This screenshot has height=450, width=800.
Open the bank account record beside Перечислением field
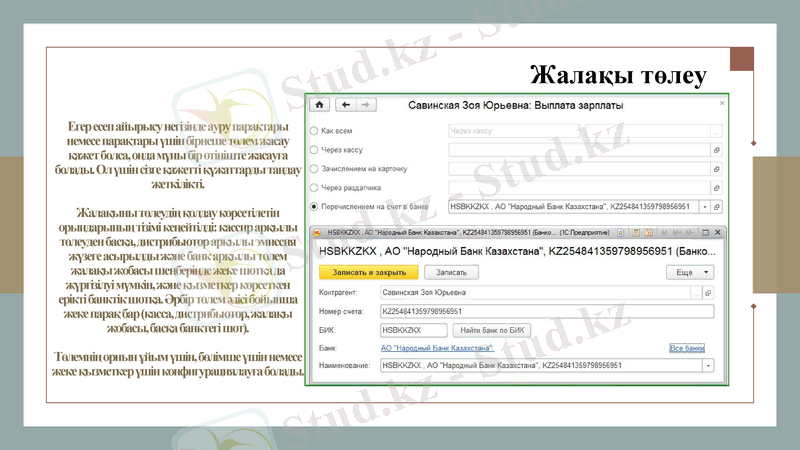pyautogui.click(x=717, y=207)
